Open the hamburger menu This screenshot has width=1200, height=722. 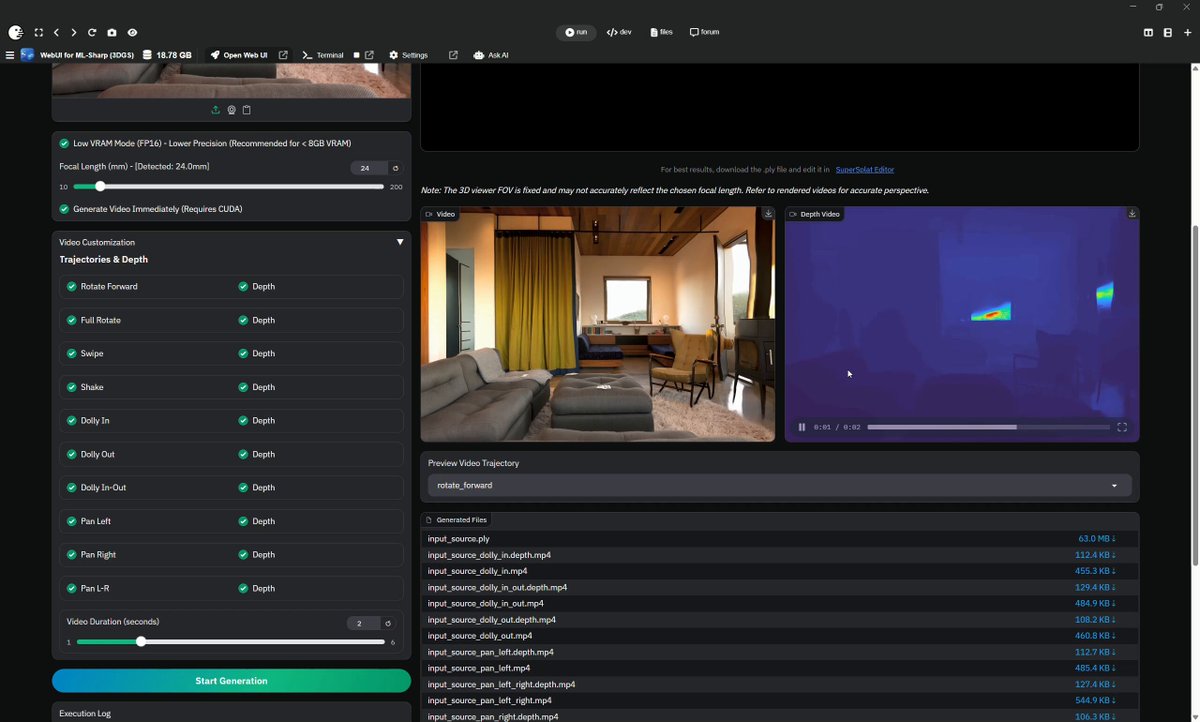10,55
